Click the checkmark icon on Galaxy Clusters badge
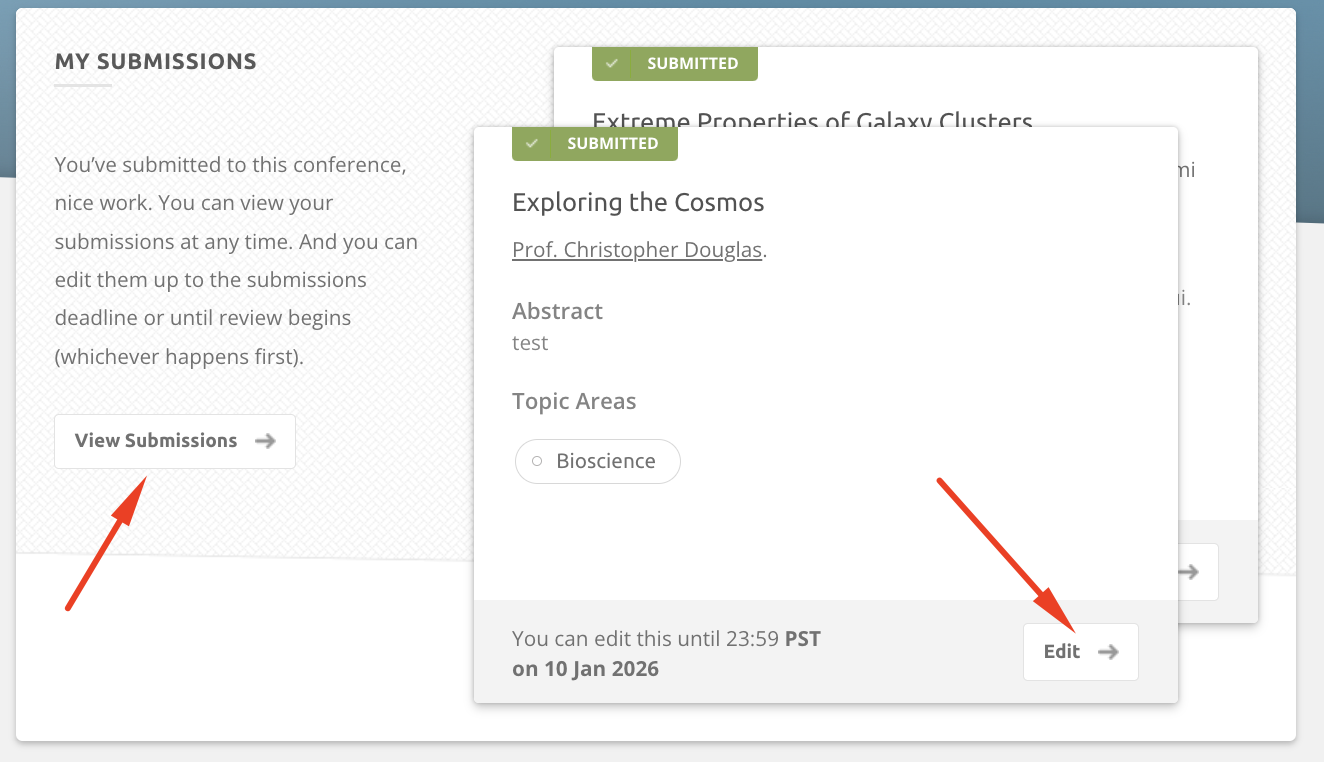Image resolution: width=1324 pixels, height=762 pixels. point(612,64)
